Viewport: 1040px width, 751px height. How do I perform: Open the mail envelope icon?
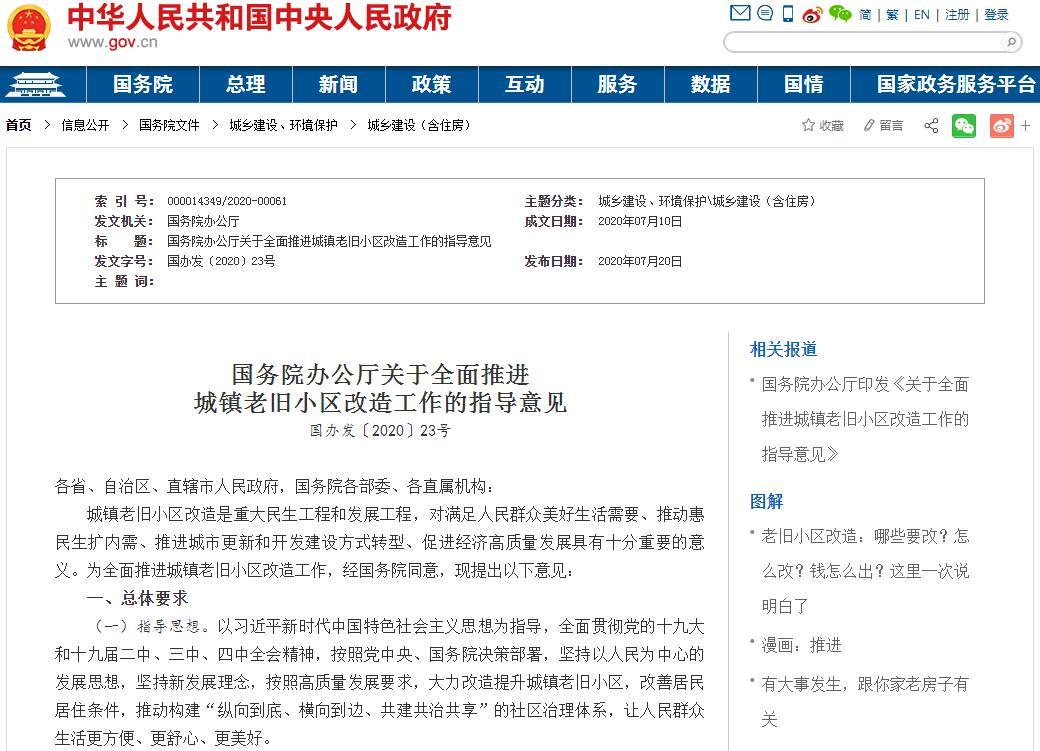point(740,13)
